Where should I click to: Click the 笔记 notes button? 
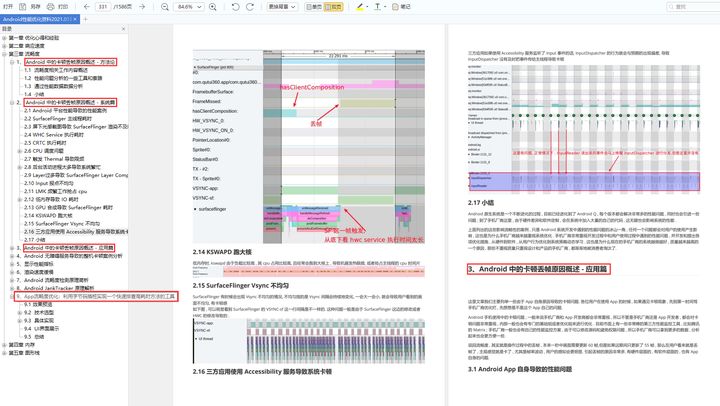(401, 7)
